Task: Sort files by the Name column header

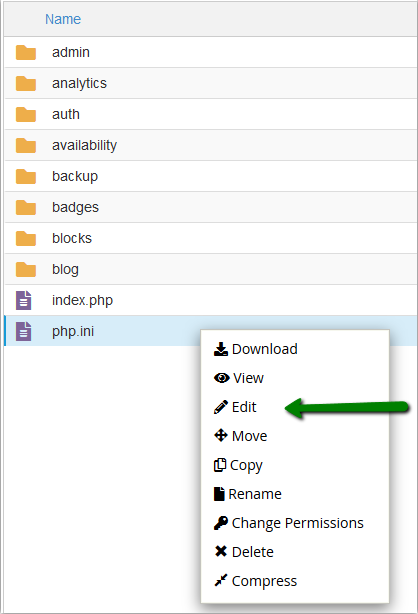Action: click(x=63, y=19)
